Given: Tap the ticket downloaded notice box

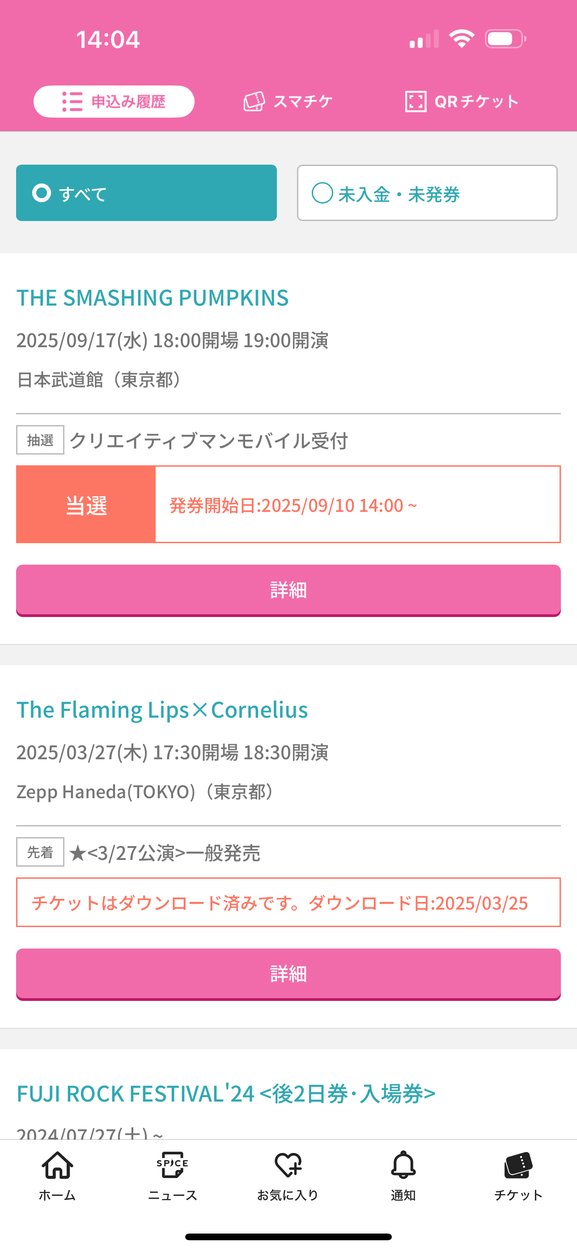Looking at the screenshot, I should (288, 903).
